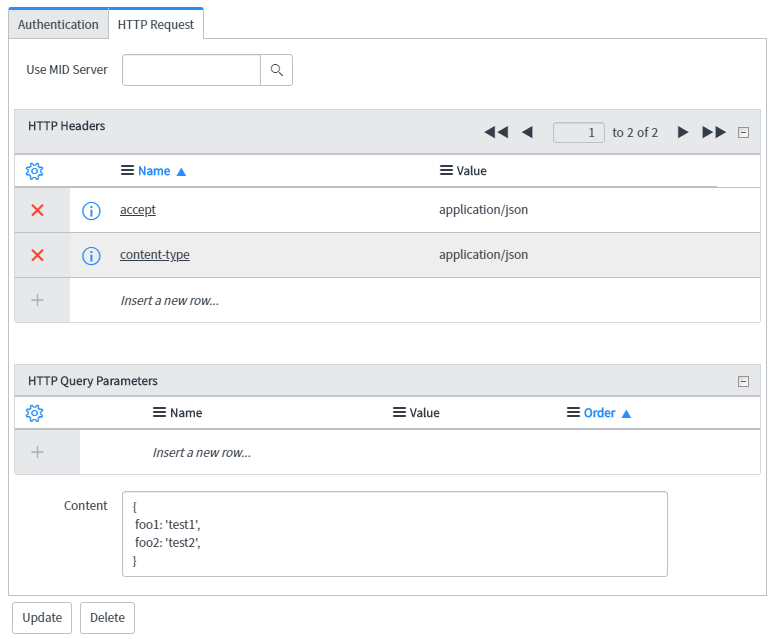Viewport: 774px width, 639px height.
Task: Click plus icon to add query parameter
Action: tap(38, 452)
